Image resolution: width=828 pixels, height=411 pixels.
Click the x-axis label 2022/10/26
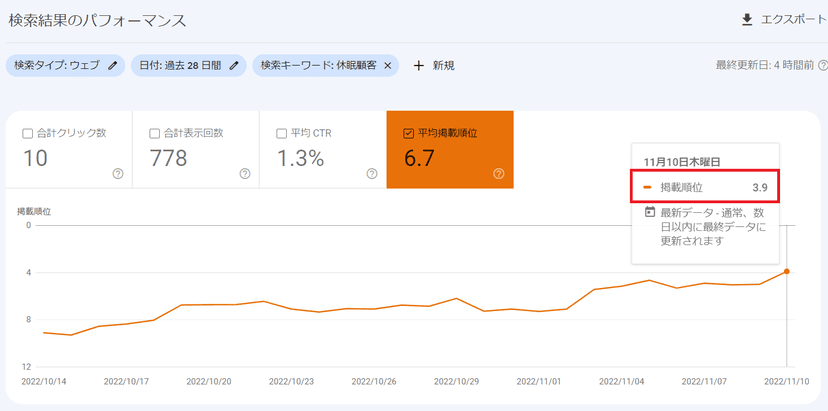pyautogui.click(x=374, y=381)
